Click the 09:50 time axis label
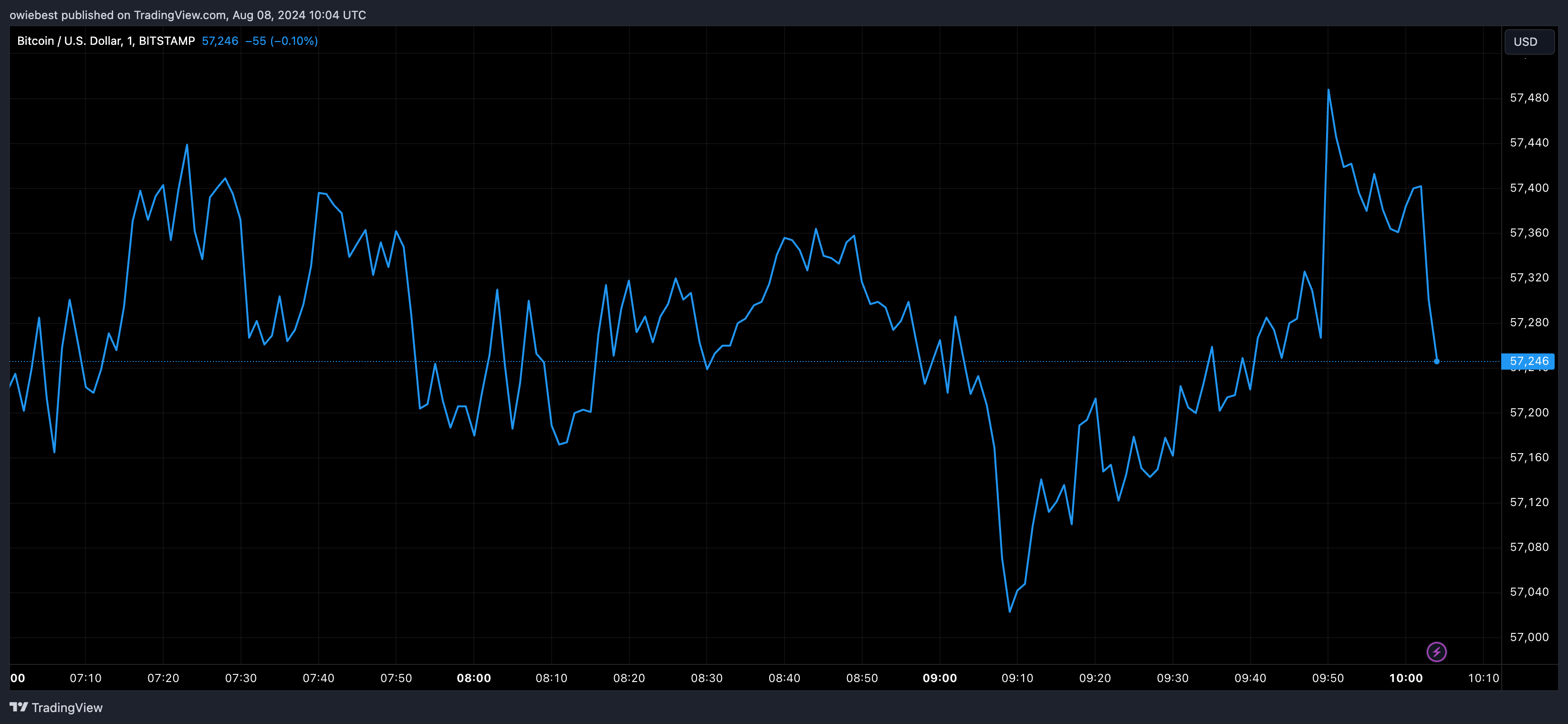Screen dimensions: 1568x724 click(x=1328, y=678)
